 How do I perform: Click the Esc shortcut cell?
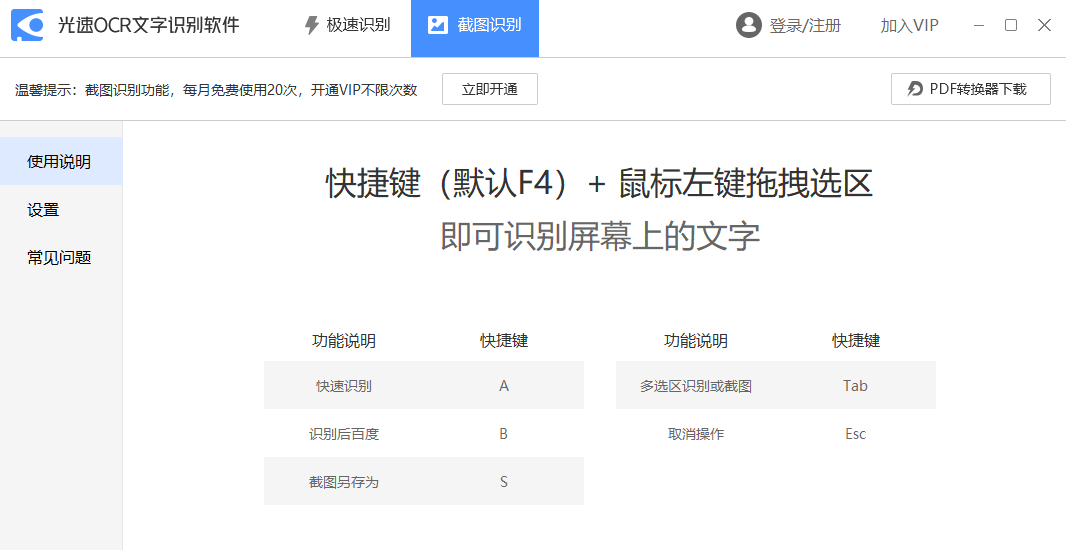click(x=855, y=434)
